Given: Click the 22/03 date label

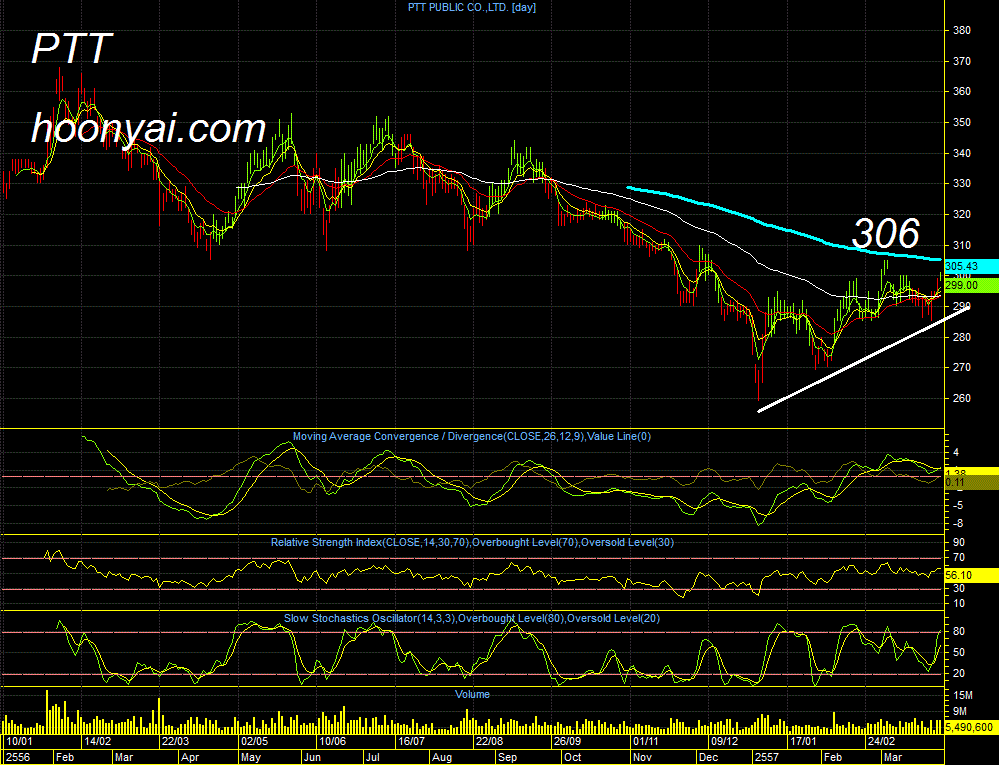Looking at the screenshot, I should [175, 741].
